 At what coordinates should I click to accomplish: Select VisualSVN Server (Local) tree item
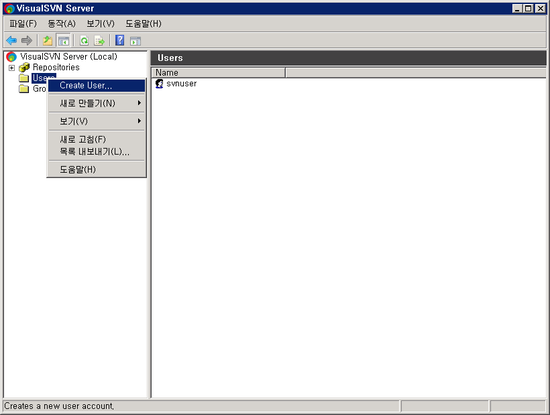(68, 56)
